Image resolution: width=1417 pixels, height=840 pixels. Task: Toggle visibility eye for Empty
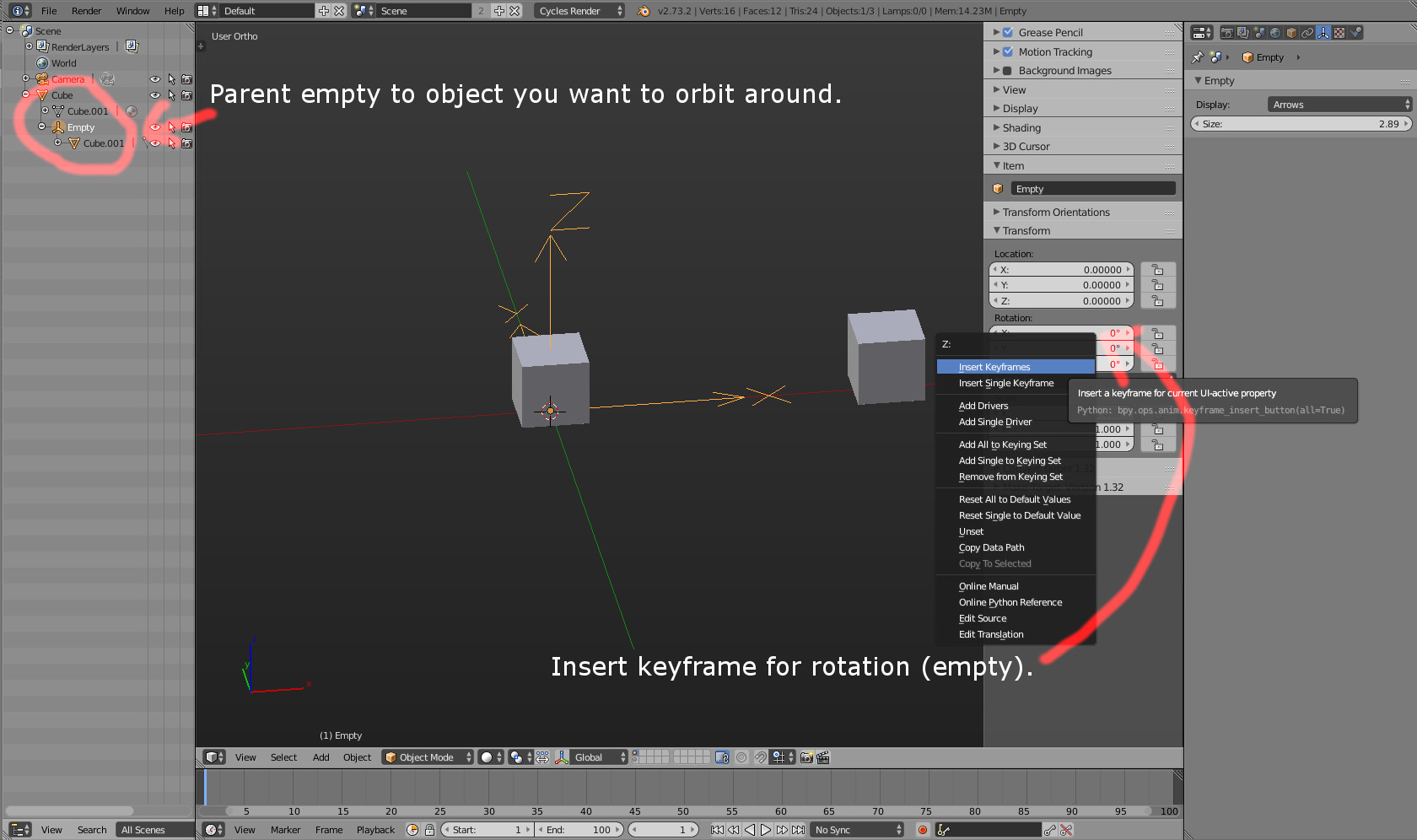[155, 127]
